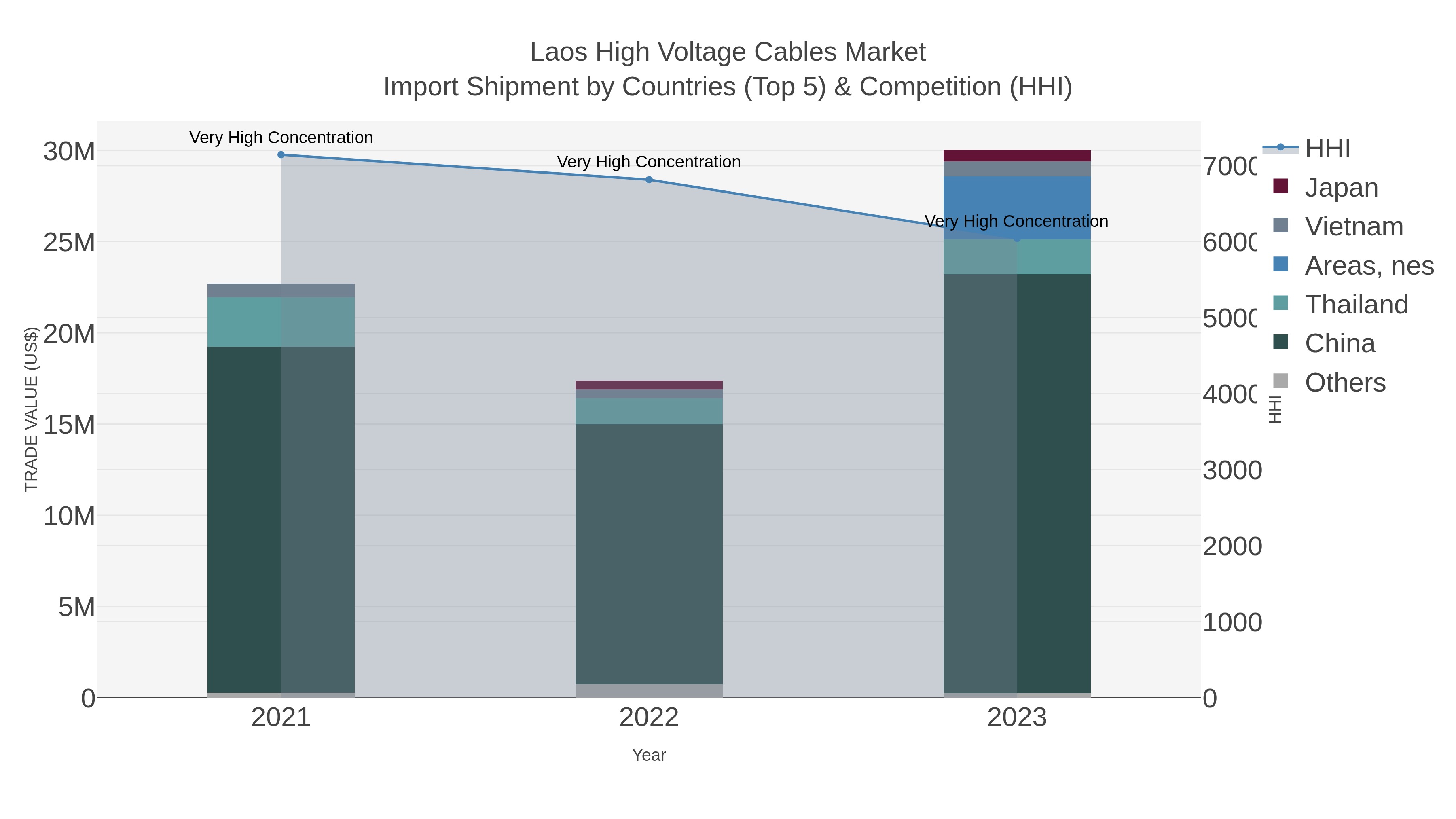The image size is (1456, 819).
Task: Click the 2021 HHI data point
Action: pyautogui.click(x=281, y=154)
